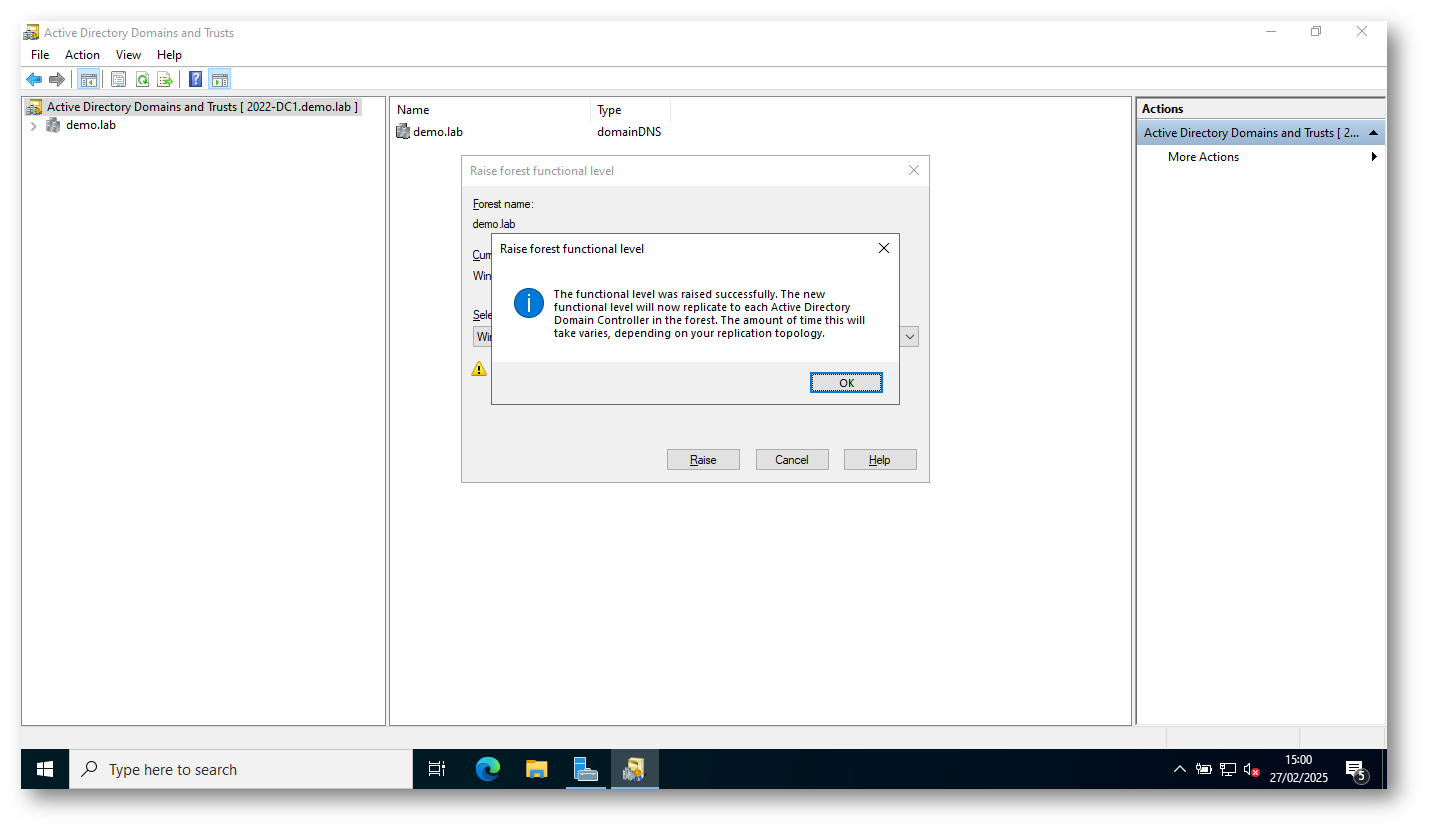The width and height of the screenshot is (1429, 831).
Task: Click the blue information icon in the message dialog
Action: pos(529,303)
